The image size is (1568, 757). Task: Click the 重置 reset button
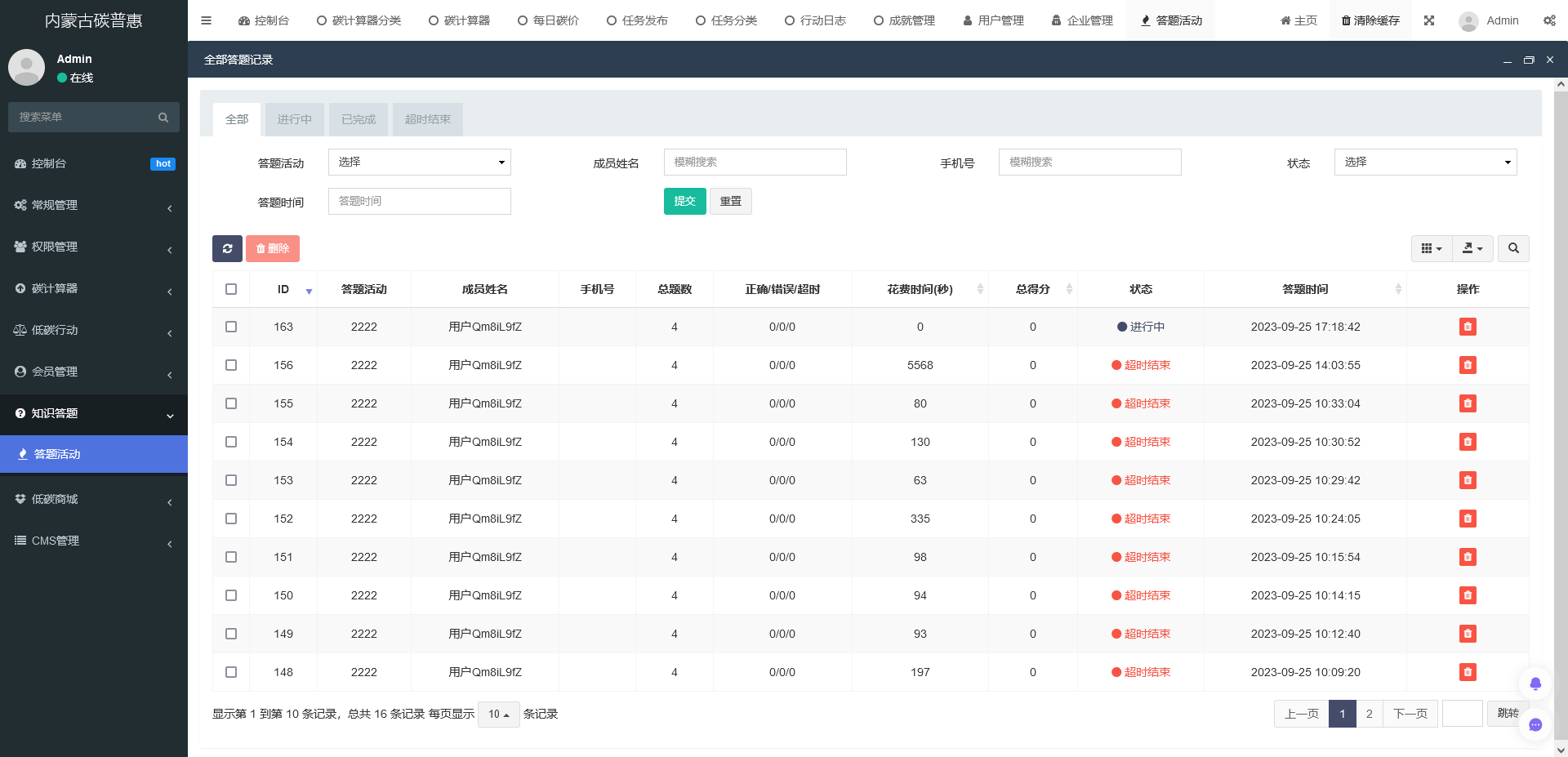click(731, 201)
